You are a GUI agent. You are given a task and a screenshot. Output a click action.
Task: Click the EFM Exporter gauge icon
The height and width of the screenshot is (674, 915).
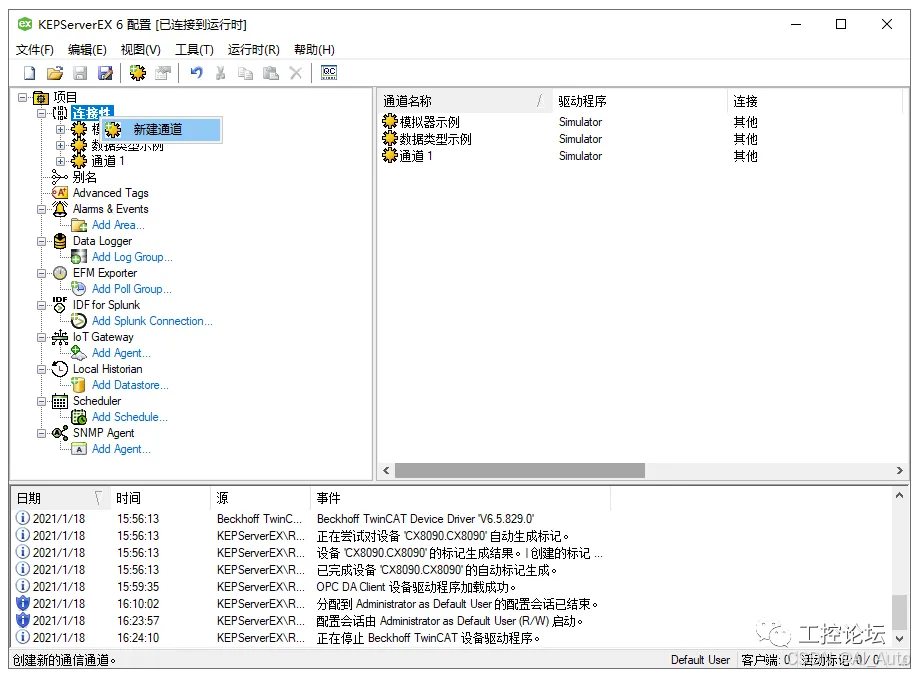pyautogui.click(x=60, y=273)
